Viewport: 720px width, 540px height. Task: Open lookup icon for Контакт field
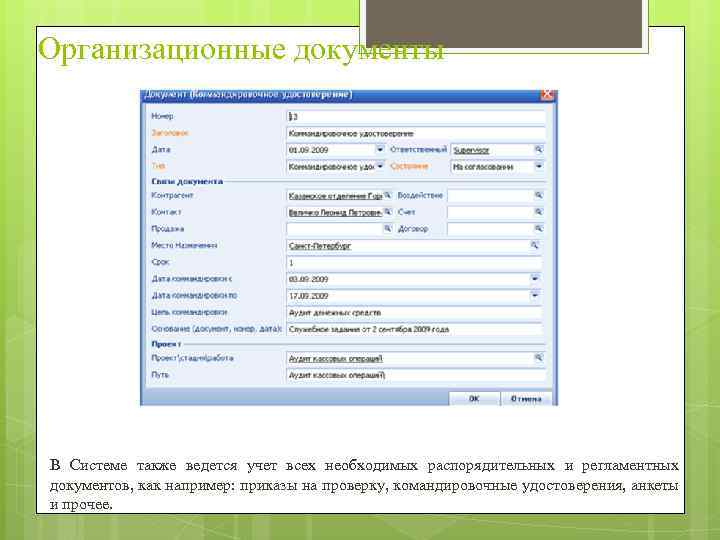[388, 212]
